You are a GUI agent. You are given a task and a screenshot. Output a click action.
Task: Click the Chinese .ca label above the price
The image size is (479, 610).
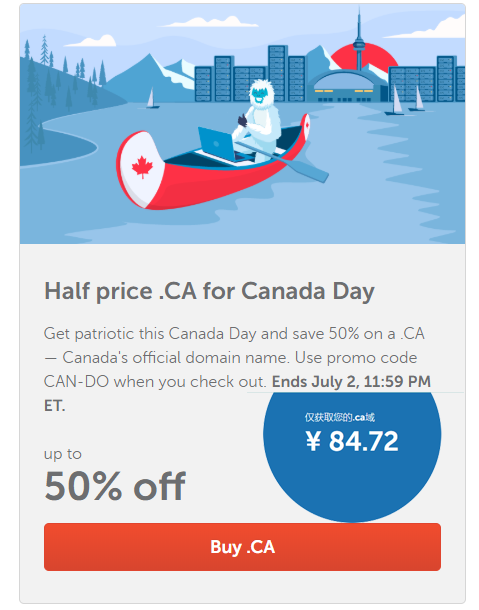[x=340, y=418]
